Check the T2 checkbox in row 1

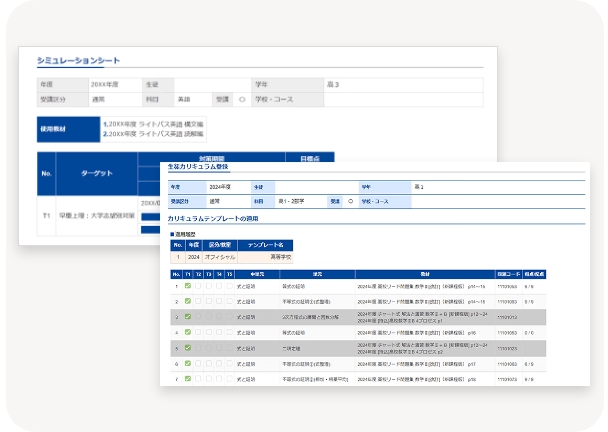pos(198,286)
